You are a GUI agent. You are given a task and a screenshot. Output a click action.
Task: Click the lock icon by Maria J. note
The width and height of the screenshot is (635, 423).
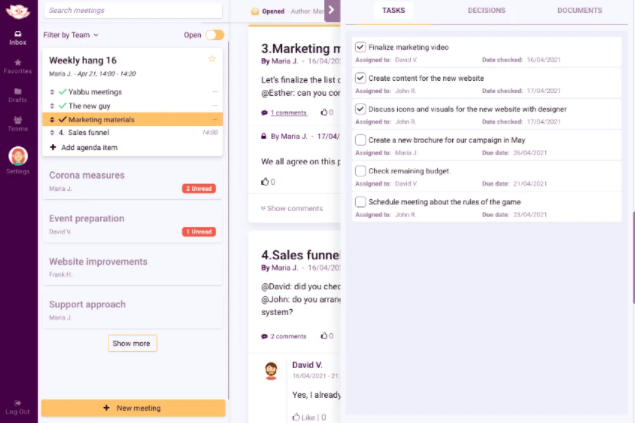tap(264, 136)
